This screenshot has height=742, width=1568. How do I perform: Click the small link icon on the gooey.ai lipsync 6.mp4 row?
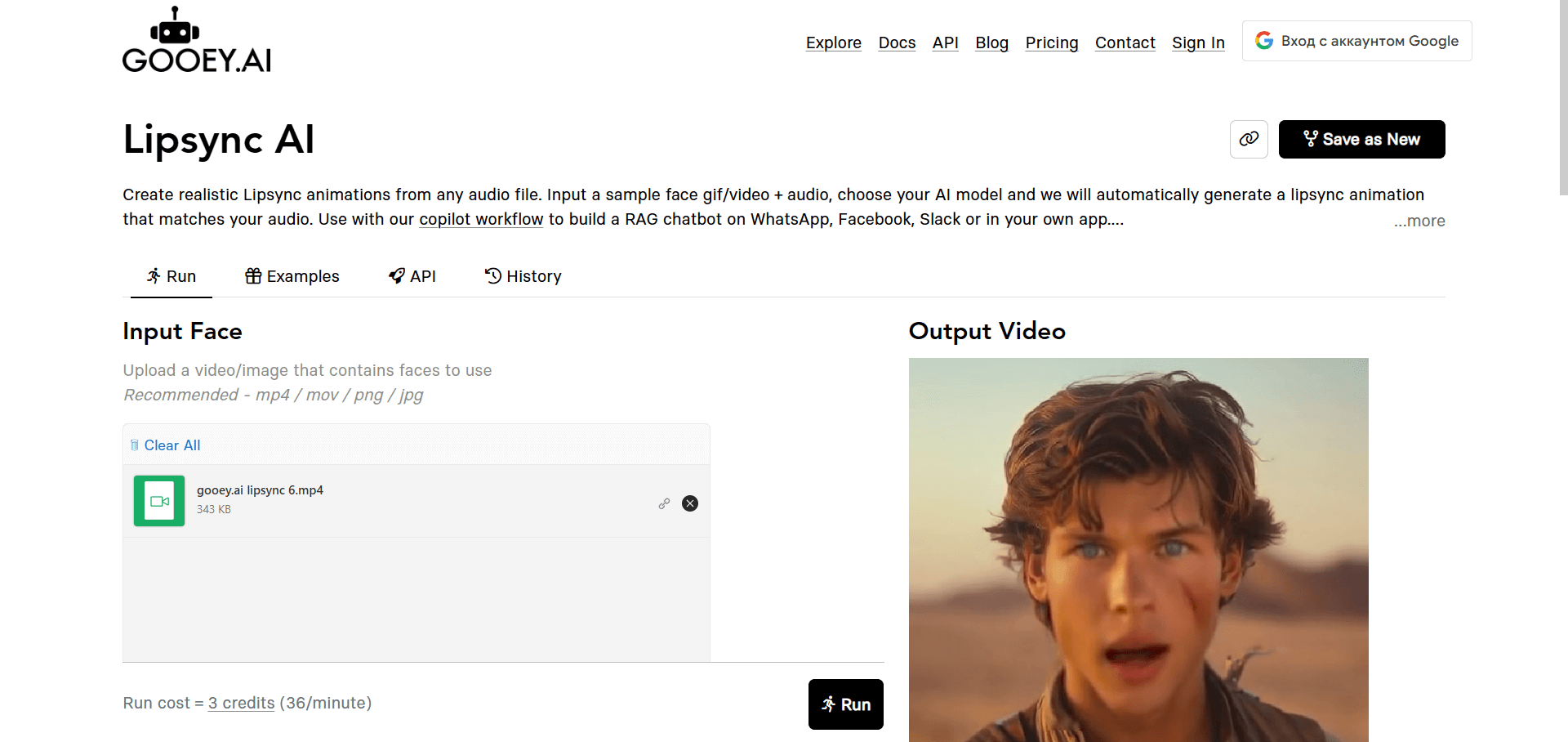[x=664, y=503]
